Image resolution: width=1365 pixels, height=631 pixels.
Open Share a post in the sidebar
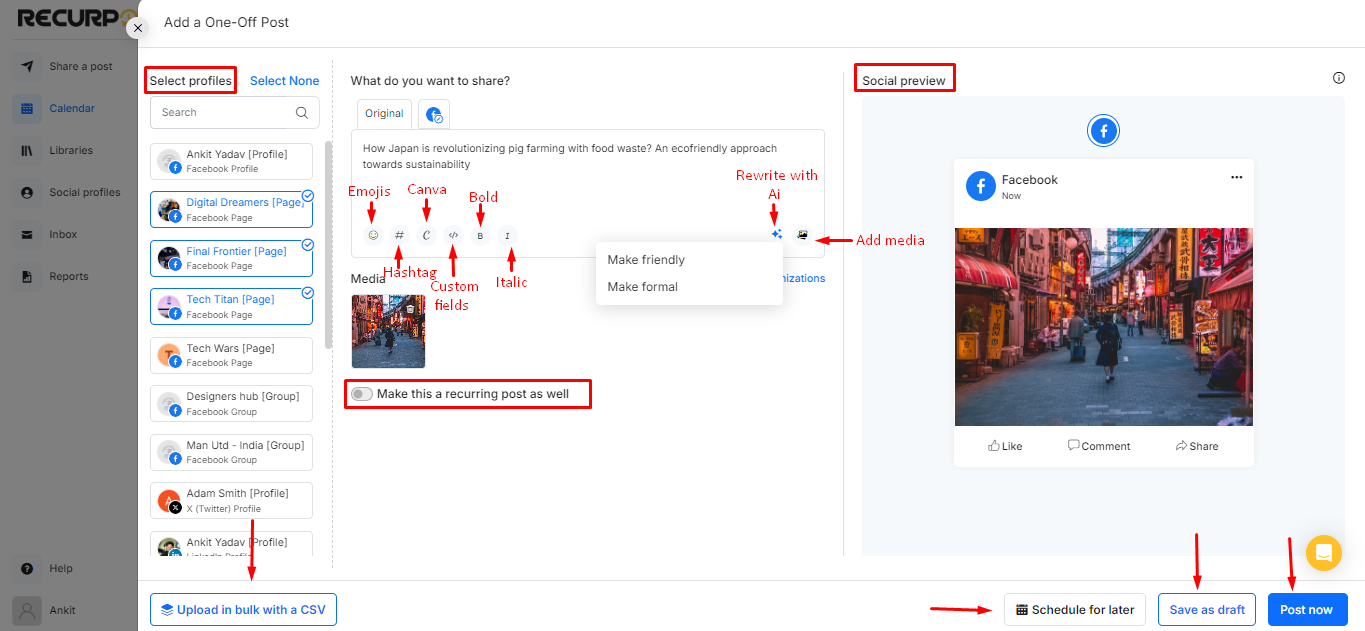point(68,66)
